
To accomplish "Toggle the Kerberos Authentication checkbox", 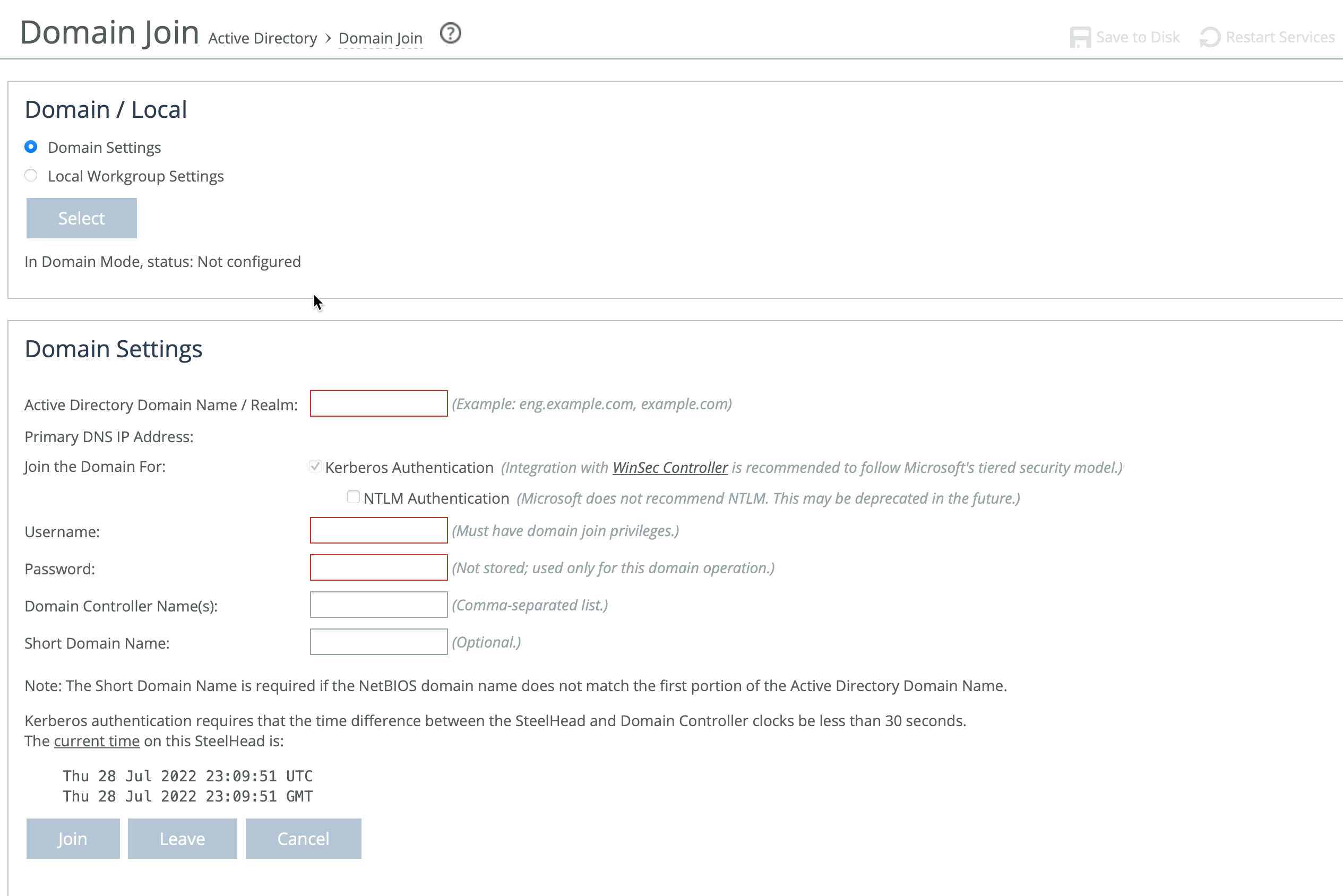I will (315, 466).
